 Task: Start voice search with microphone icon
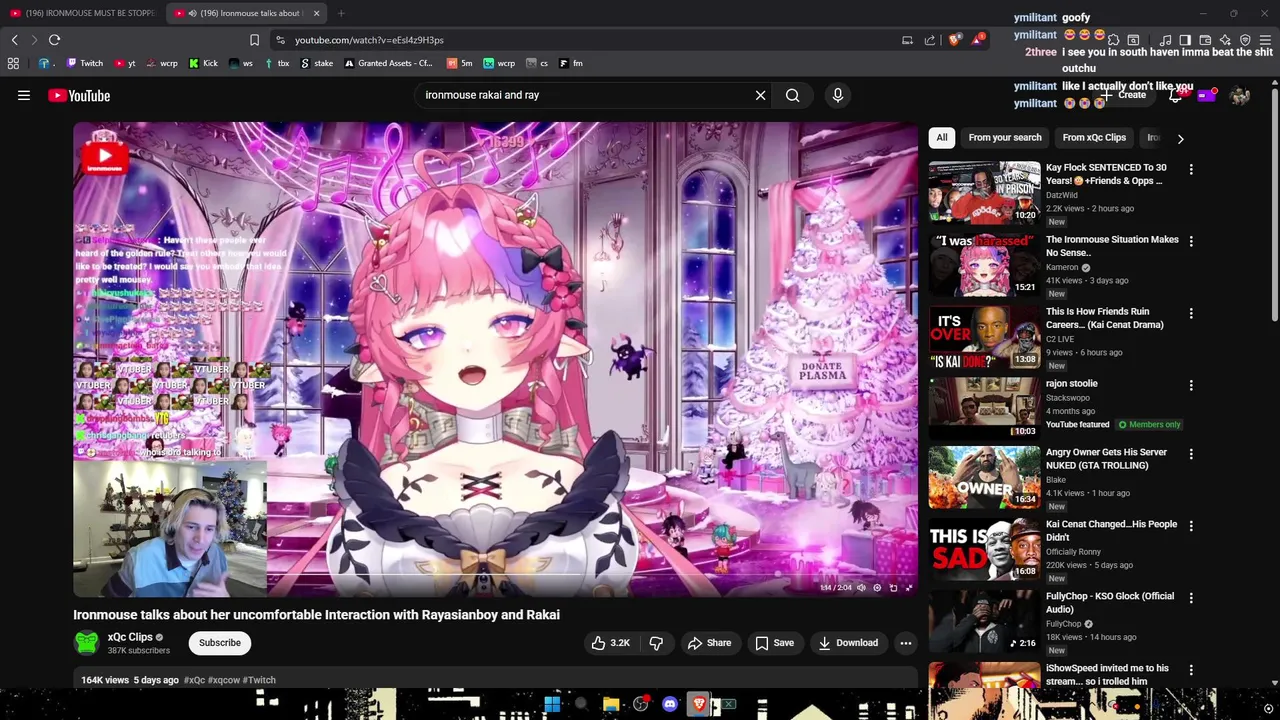point(838,96)
